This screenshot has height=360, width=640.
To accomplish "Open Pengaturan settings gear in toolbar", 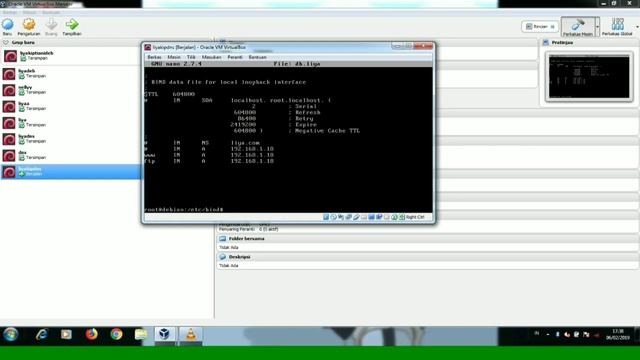I will coord(29,25).
